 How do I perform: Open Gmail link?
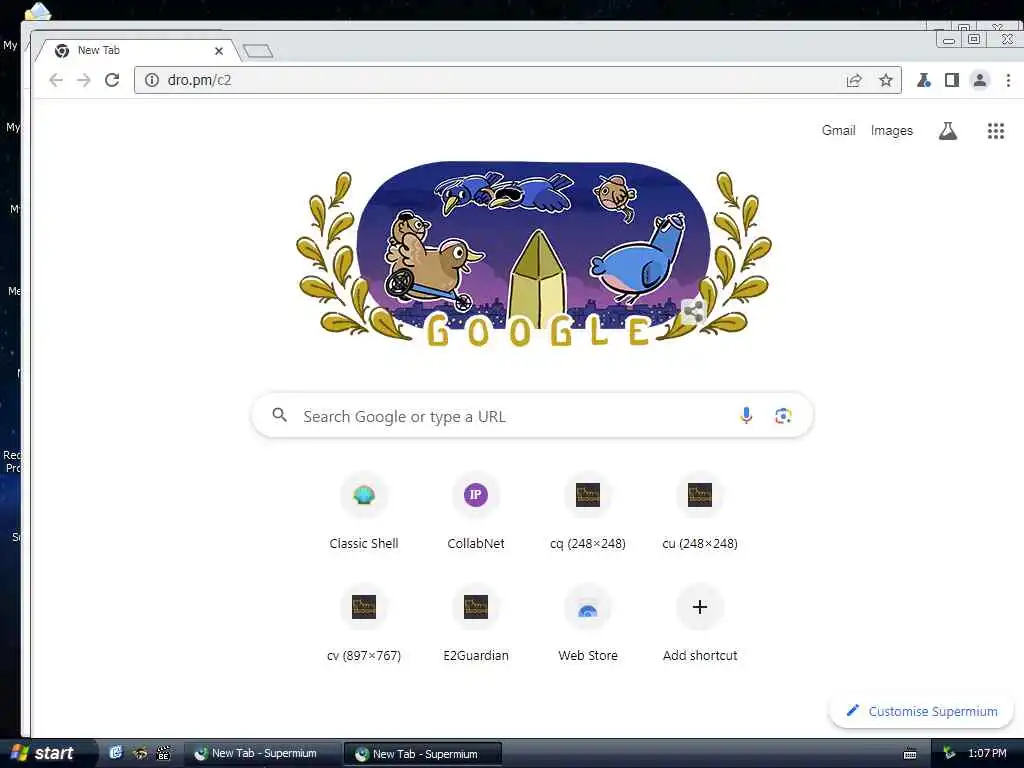point(839,130)
